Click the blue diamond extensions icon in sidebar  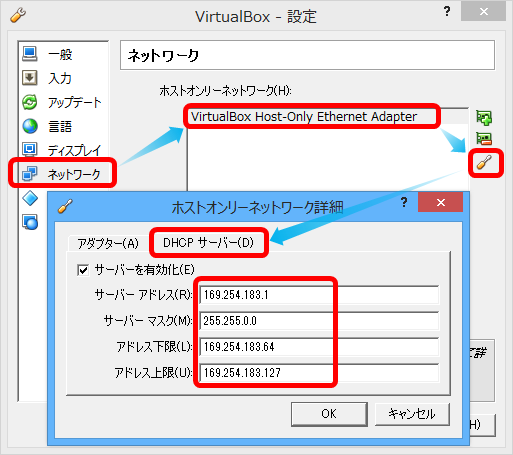[x=30, y=199]
